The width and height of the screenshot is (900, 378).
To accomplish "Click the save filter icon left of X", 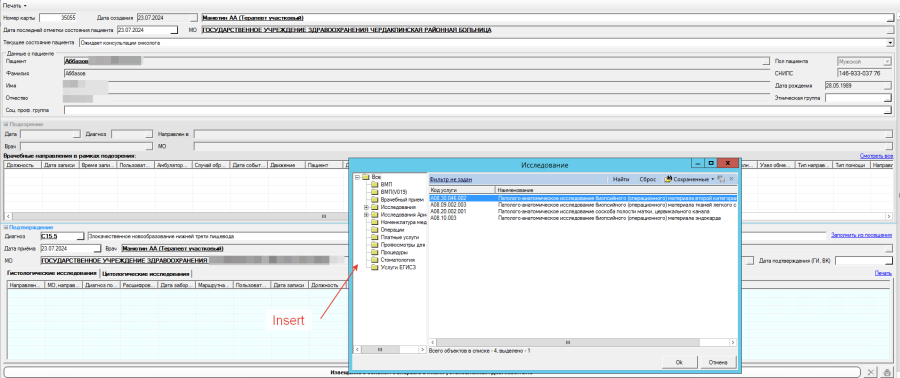I will click(721, 179).
